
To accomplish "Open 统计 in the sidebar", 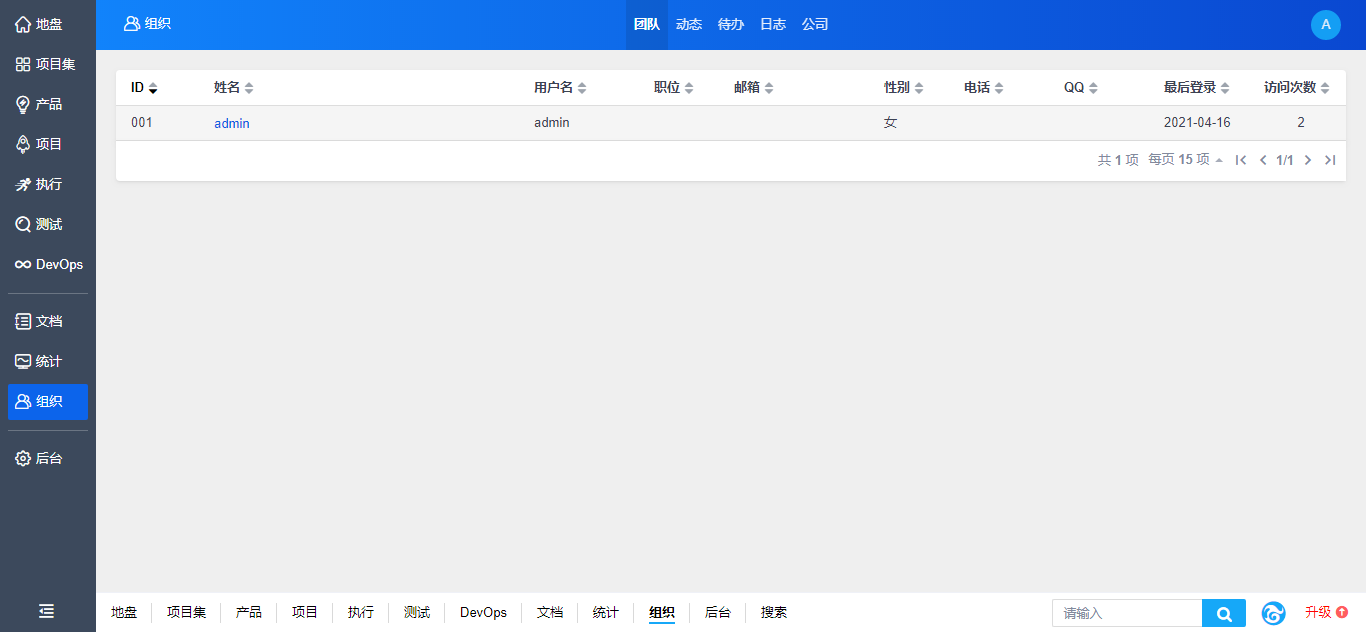I will point(48,361).
